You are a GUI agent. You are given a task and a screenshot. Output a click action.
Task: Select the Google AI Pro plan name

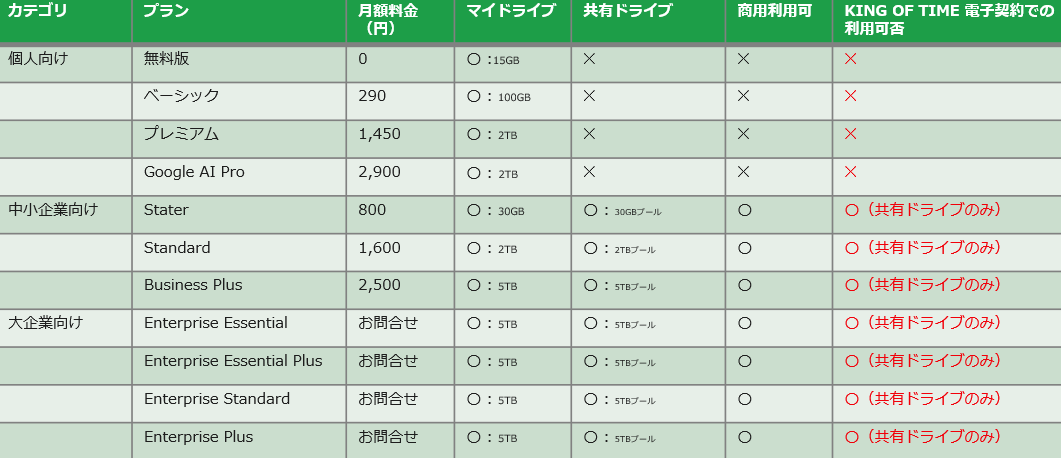(194, 173)
